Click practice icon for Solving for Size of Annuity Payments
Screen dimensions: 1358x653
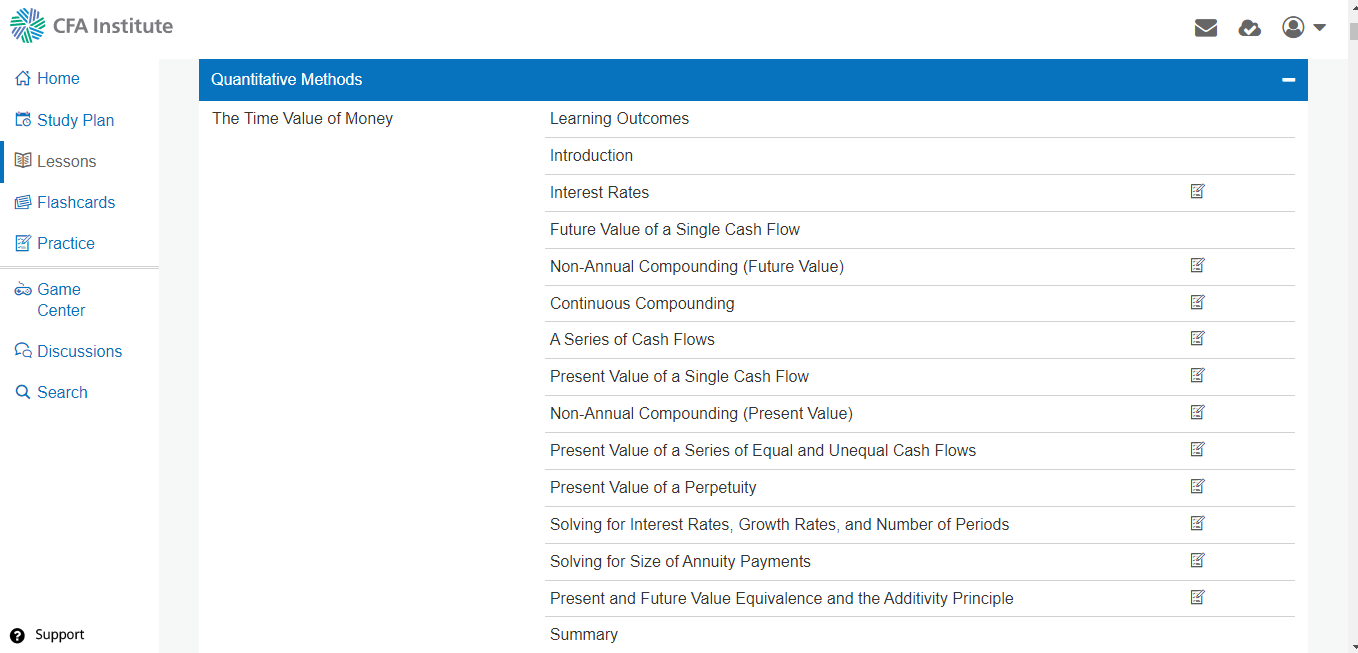coord(1198,560)
